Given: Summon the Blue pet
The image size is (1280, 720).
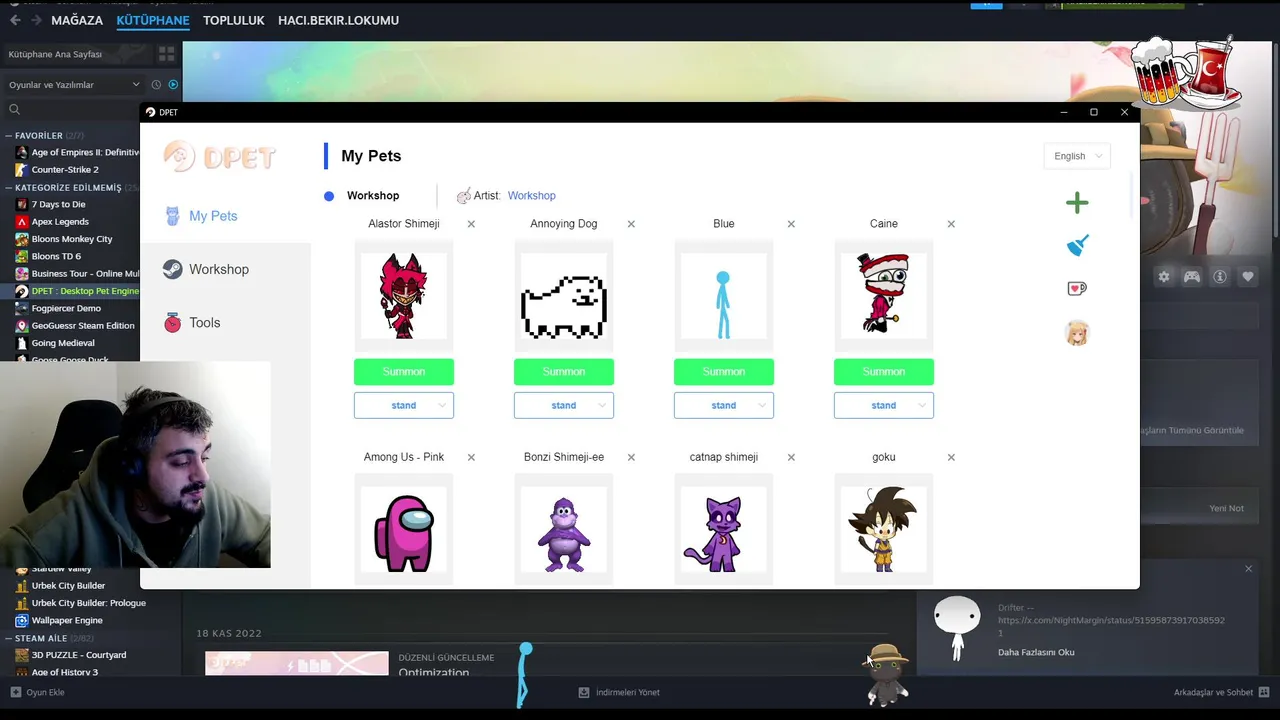Looking at the screenshot, I should 724,372.
